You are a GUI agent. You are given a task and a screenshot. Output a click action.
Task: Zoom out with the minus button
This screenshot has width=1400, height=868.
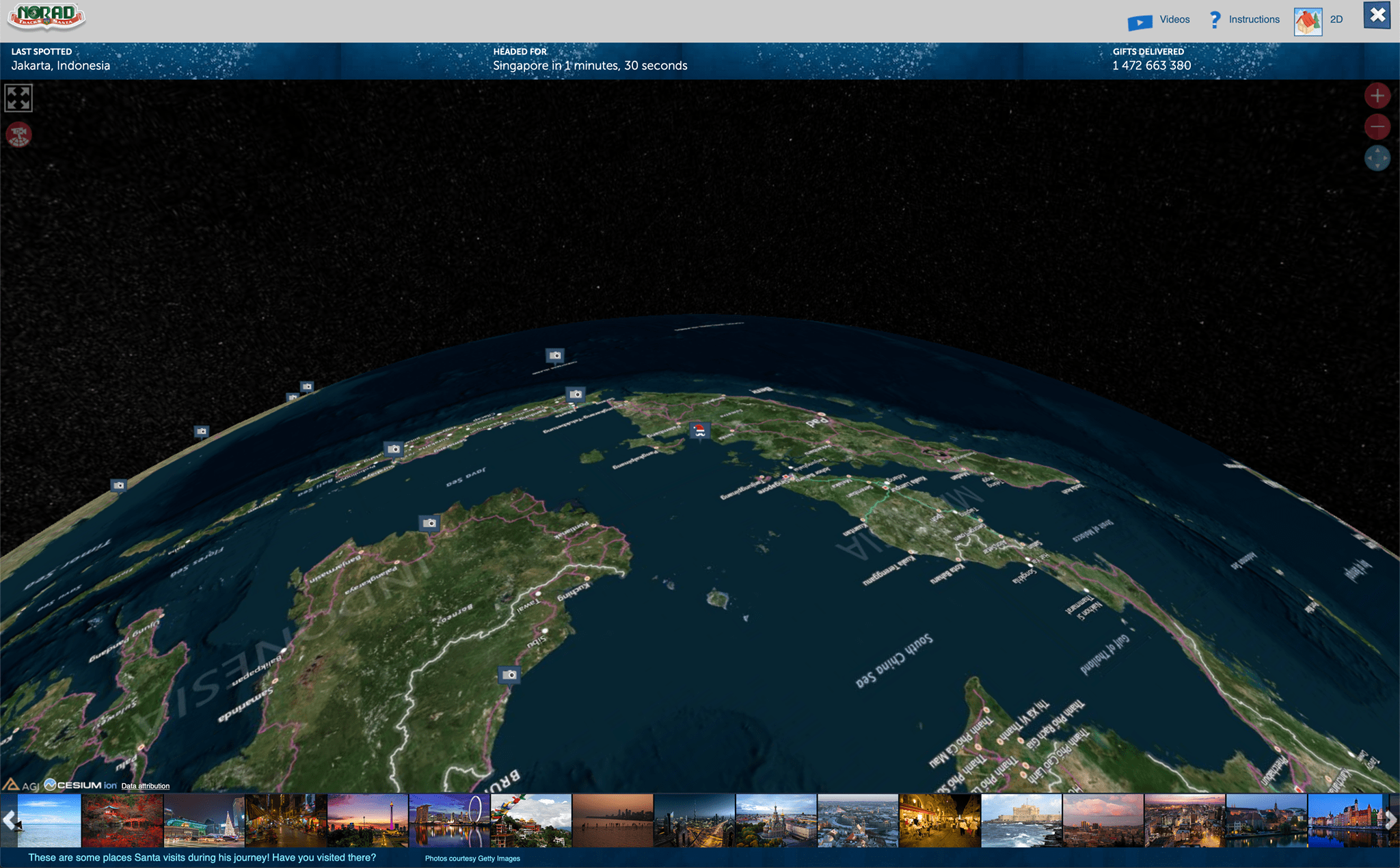[x=1377, y=126]
